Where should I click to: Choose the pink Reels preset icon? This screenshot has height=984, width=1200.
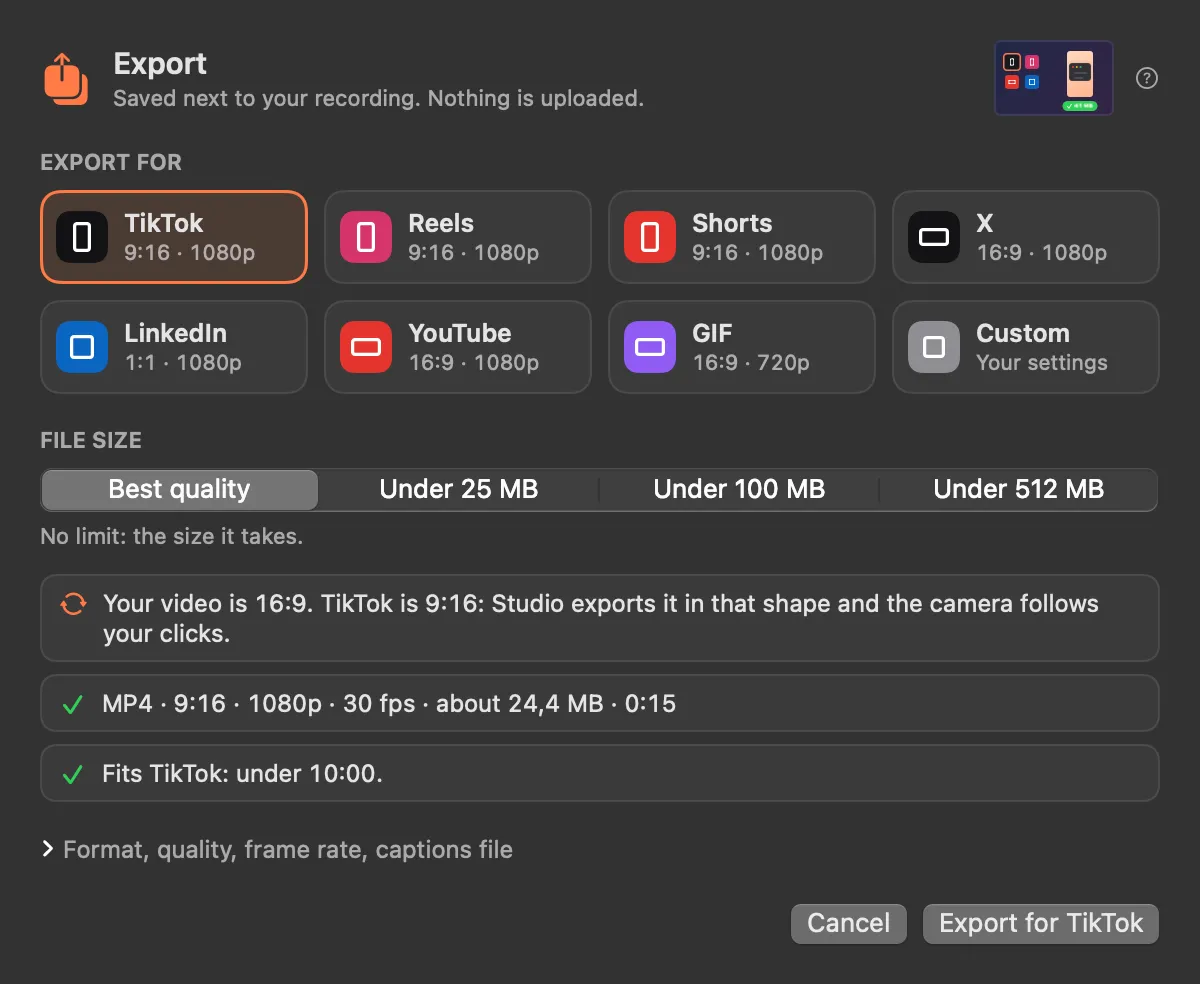[x=366, y=237]
